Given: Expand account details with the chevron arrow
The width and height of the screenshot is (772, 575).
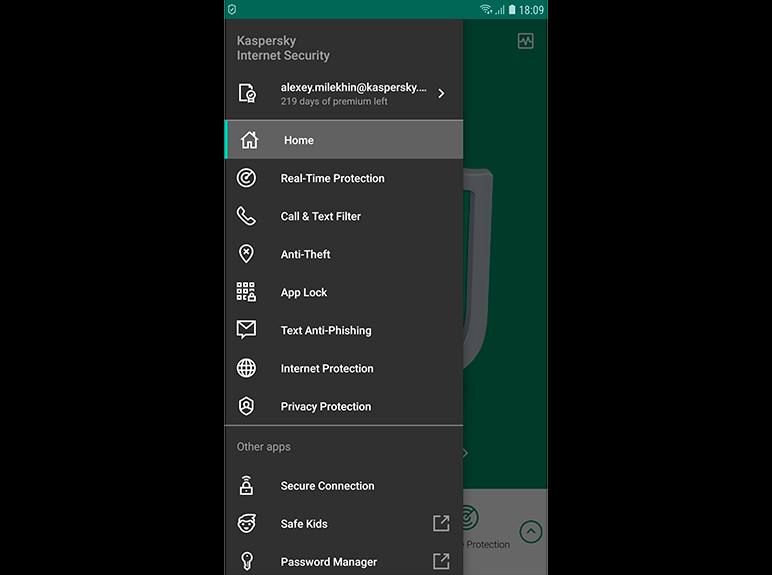Looking at the screenshot, I should (x=441, y=93).
